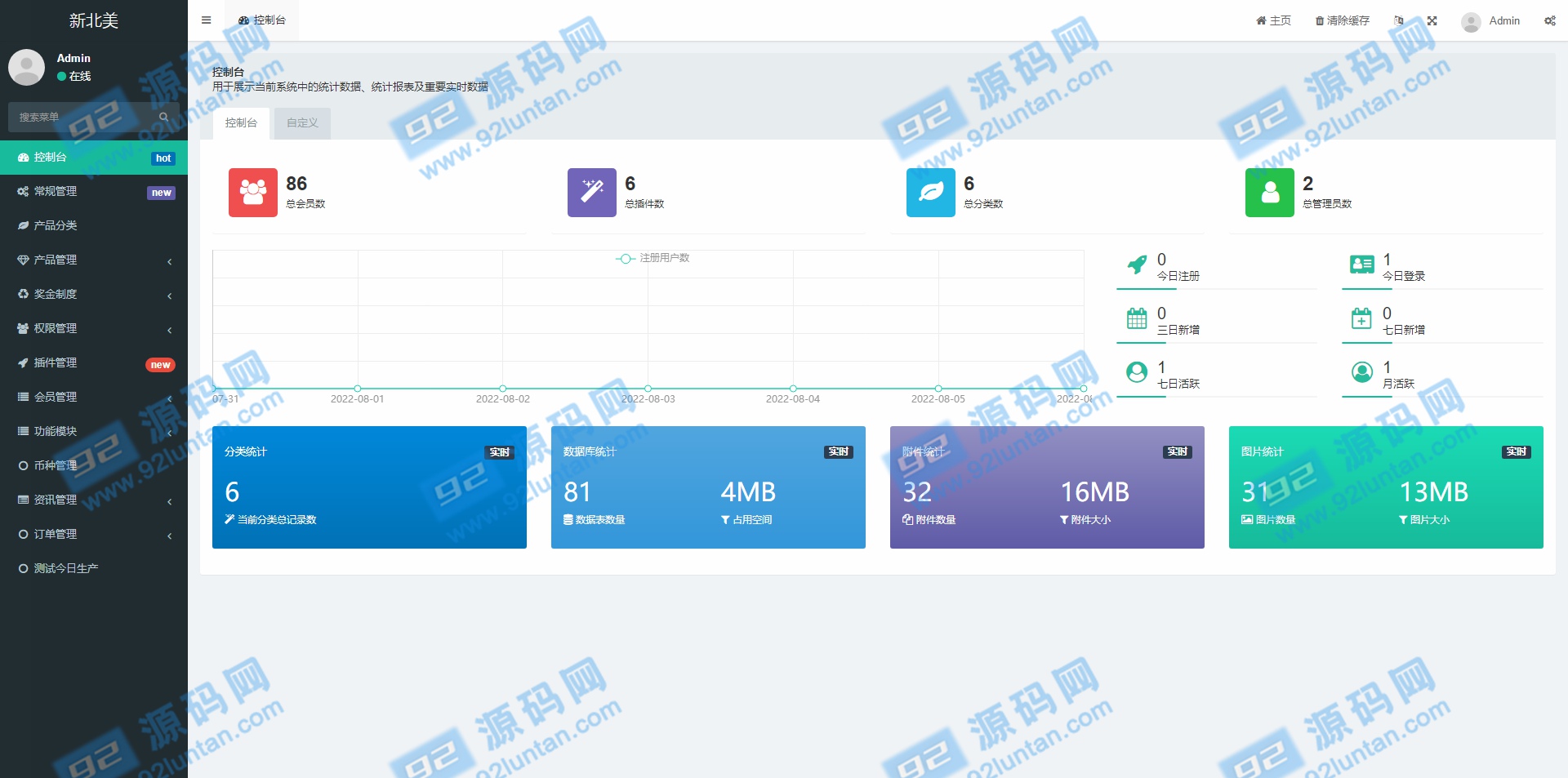The width and height of the screenshot is (1568, 778).
Task: Open 常规管理 in the sidebar
Action: (94, 192)
